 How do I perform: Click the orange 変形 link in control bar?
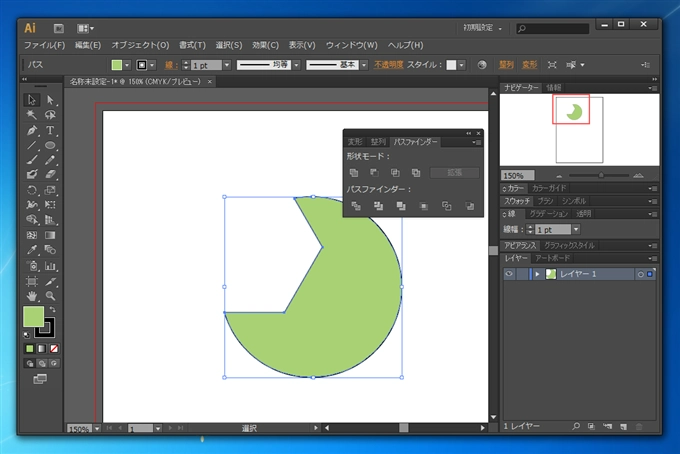point(530,65)
